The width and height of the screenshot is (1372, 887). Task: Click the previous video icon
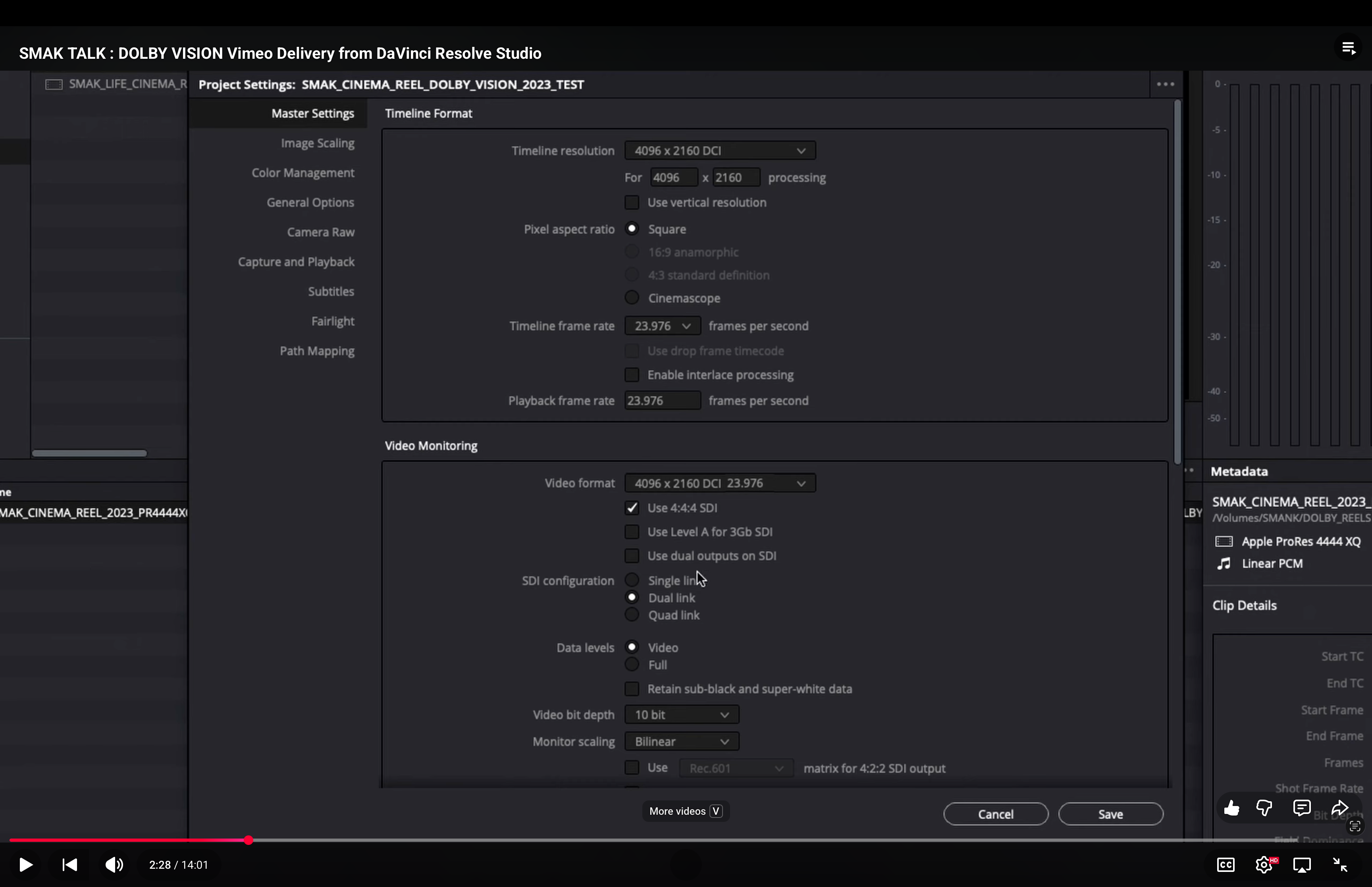click(x=69, y=864)
